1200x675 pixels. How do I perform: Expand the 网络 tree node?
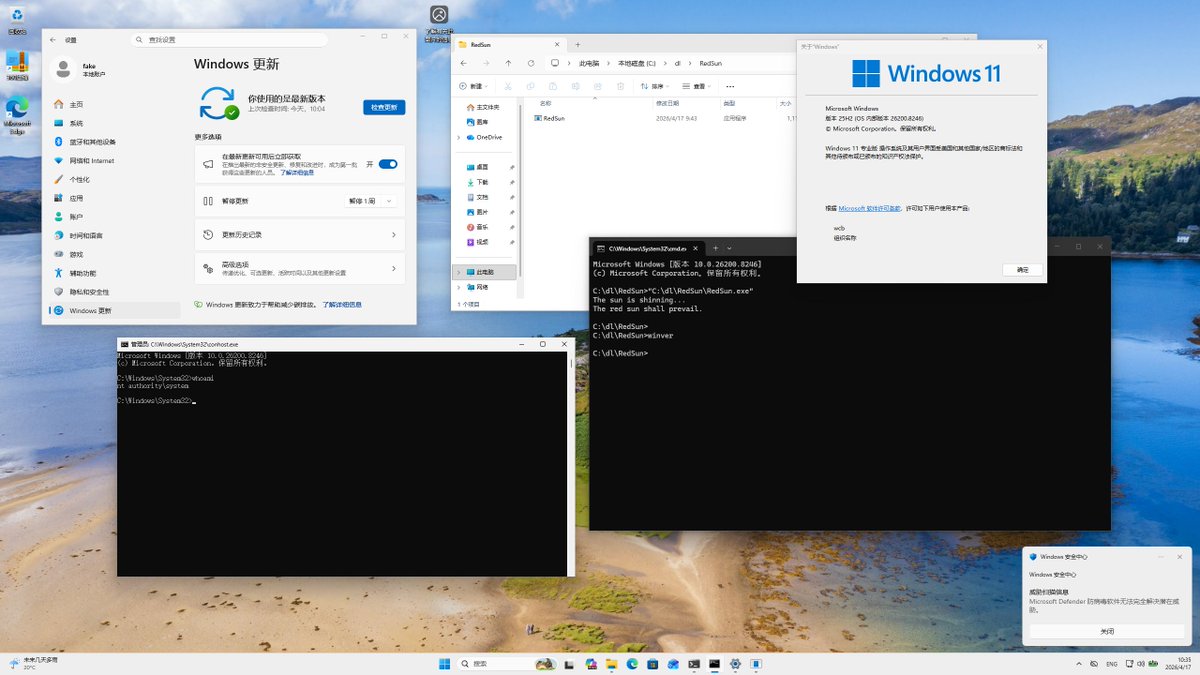459,287
